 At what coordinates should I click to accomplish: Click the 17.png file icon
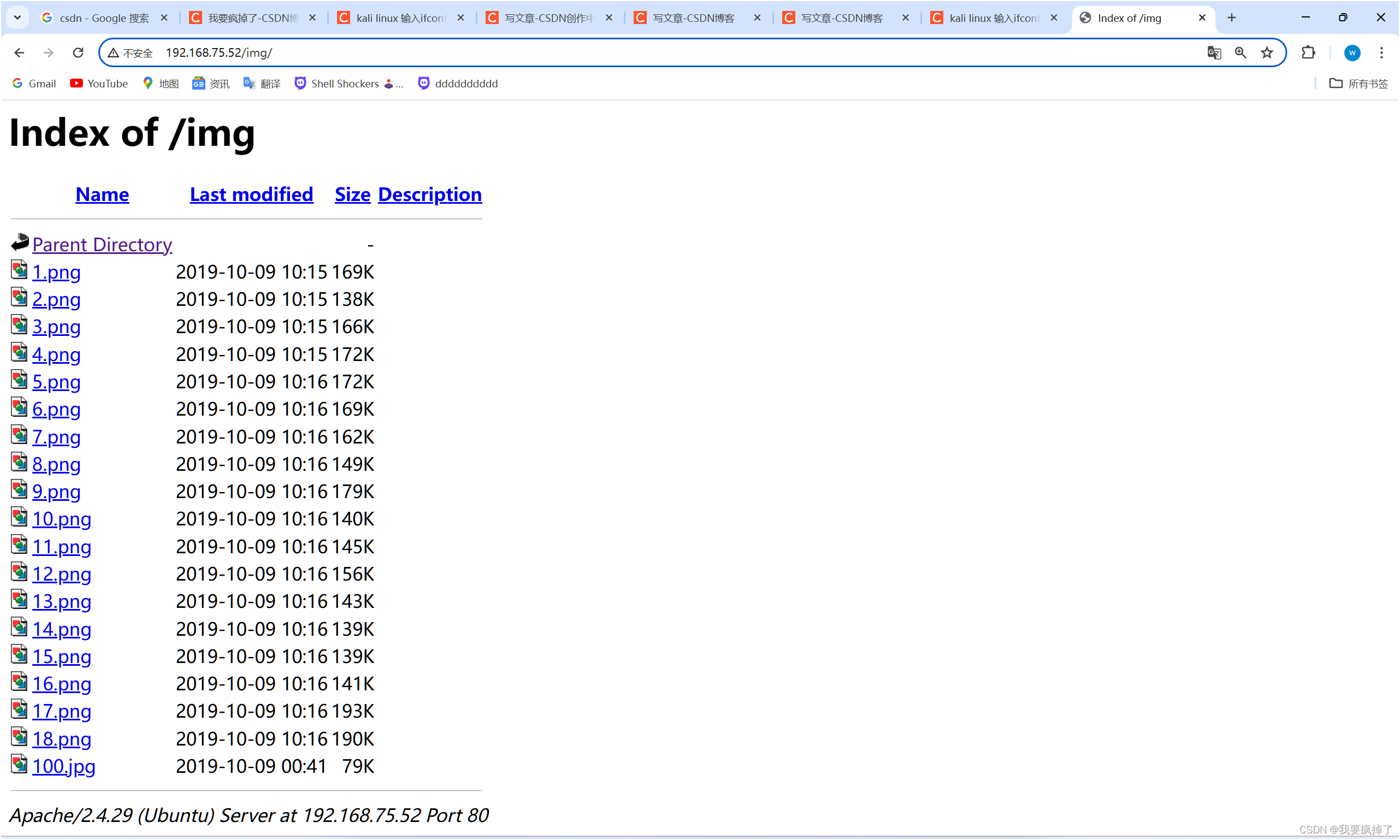20,710
